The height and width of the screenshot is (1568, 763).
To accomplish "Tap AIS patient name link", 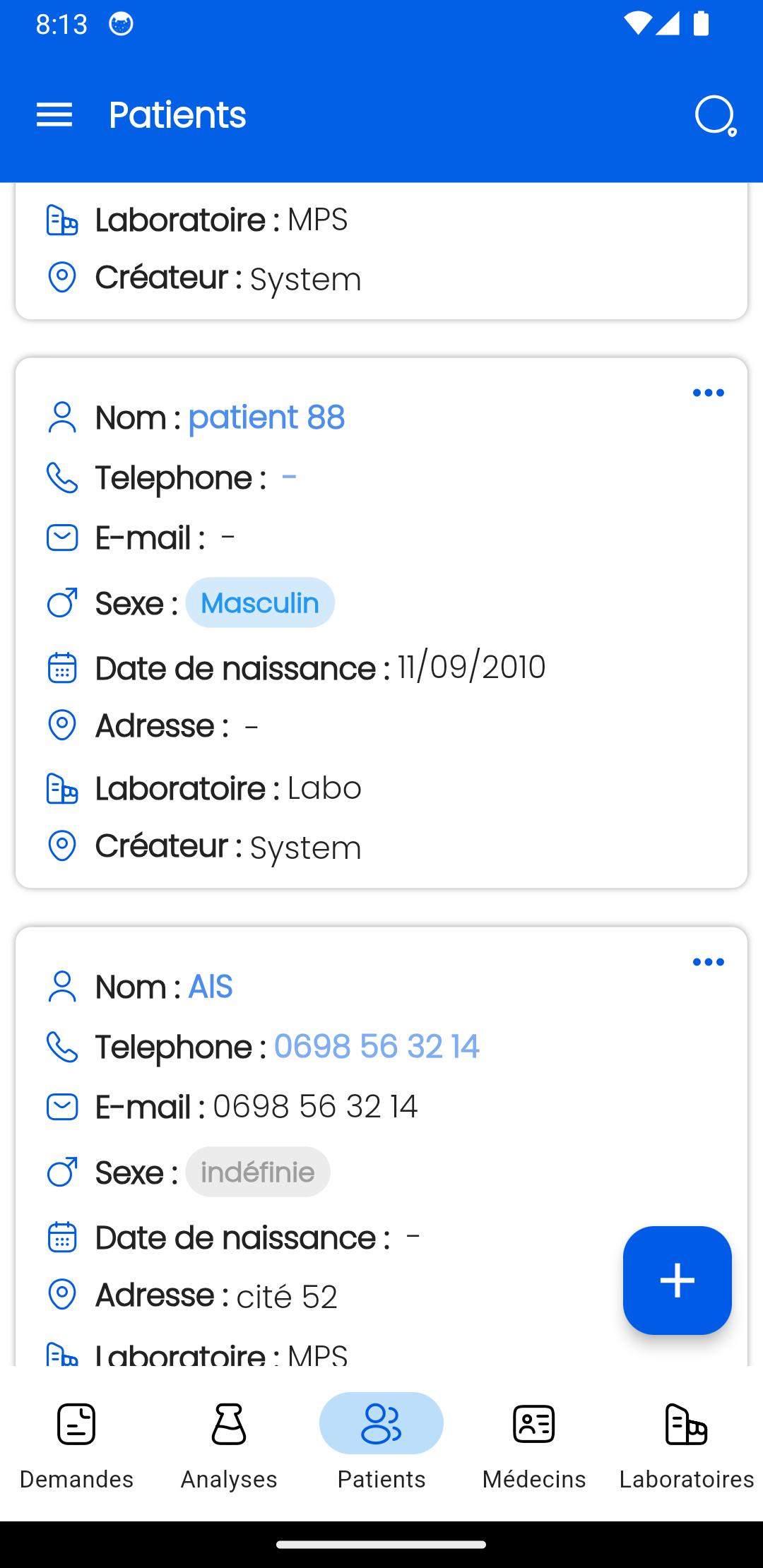I will click(210, 987).
